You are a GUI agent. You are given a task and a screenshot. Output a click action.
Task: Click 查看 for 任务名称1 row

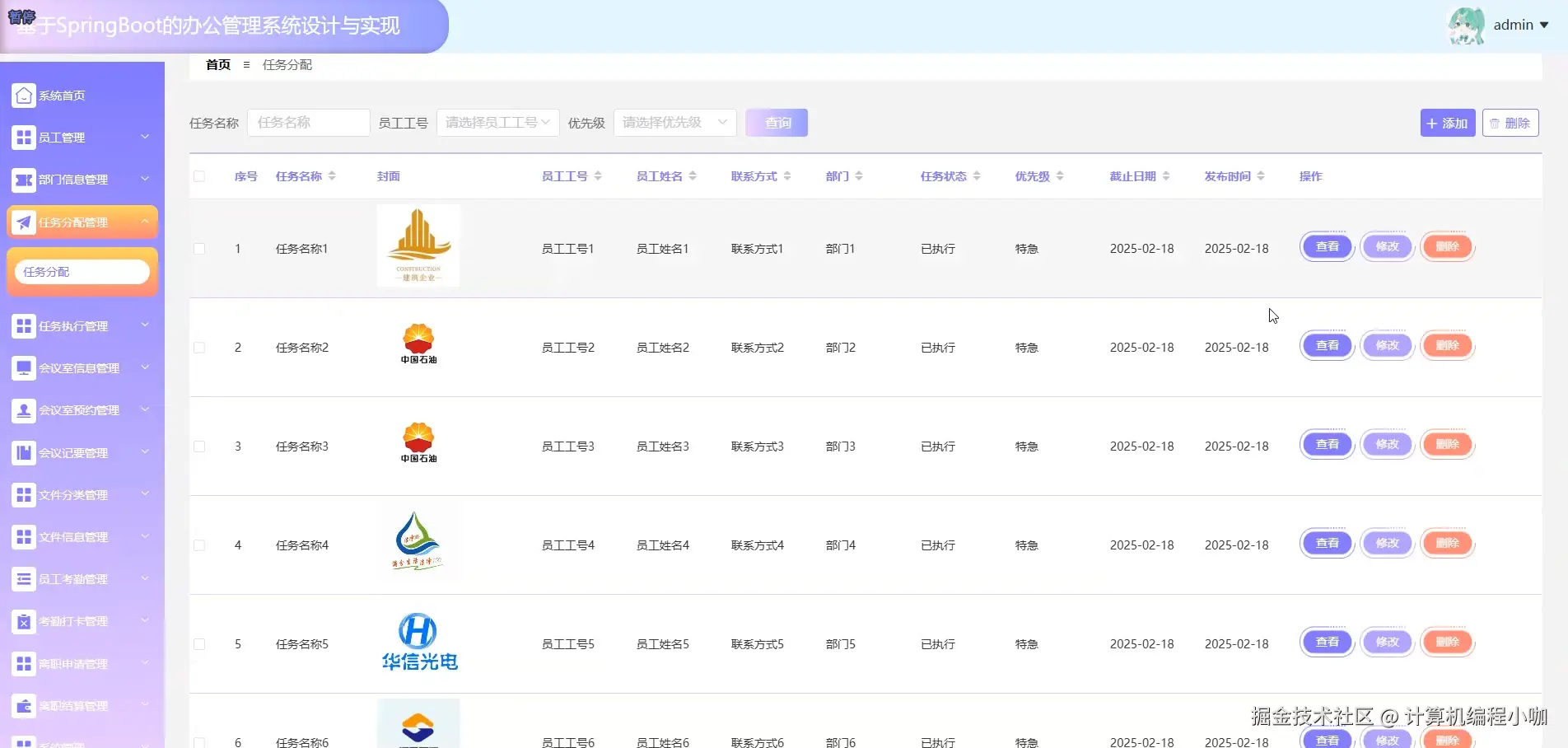coord(1328,247)
